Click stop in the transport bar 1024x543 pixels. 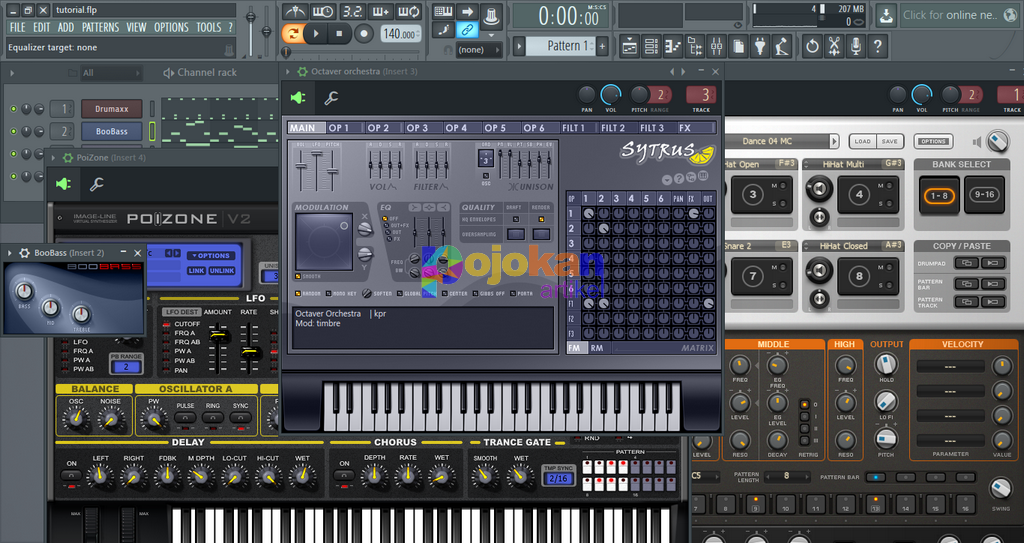click(339, 33)
